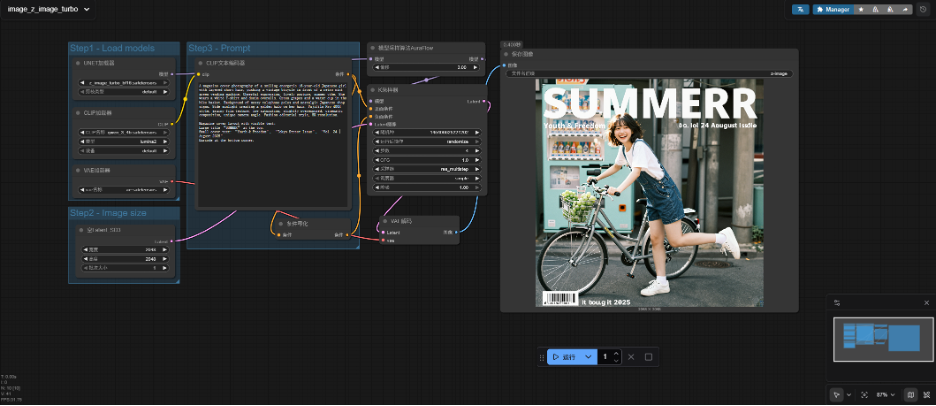
Task: Click the star icon next to Manager
Action: [863, 9]
